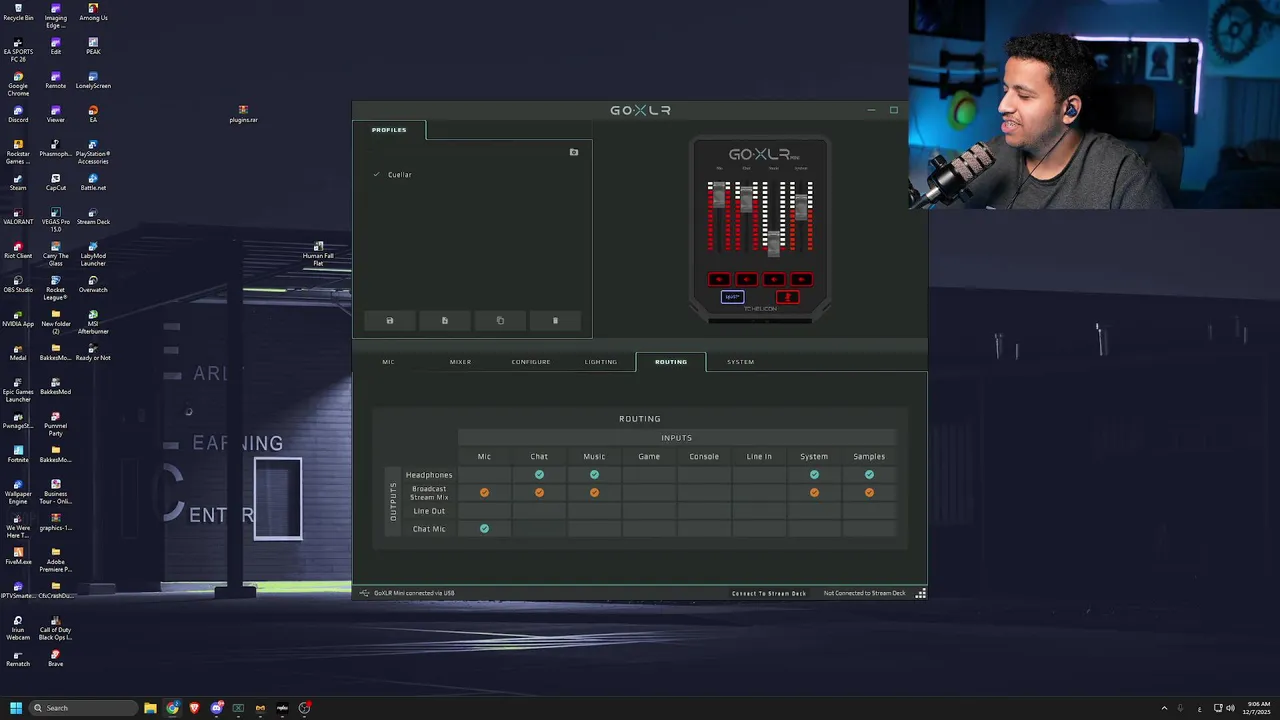Create a new profile with the document icon
The image size is (1280, 720).
(x=445, y=320)
